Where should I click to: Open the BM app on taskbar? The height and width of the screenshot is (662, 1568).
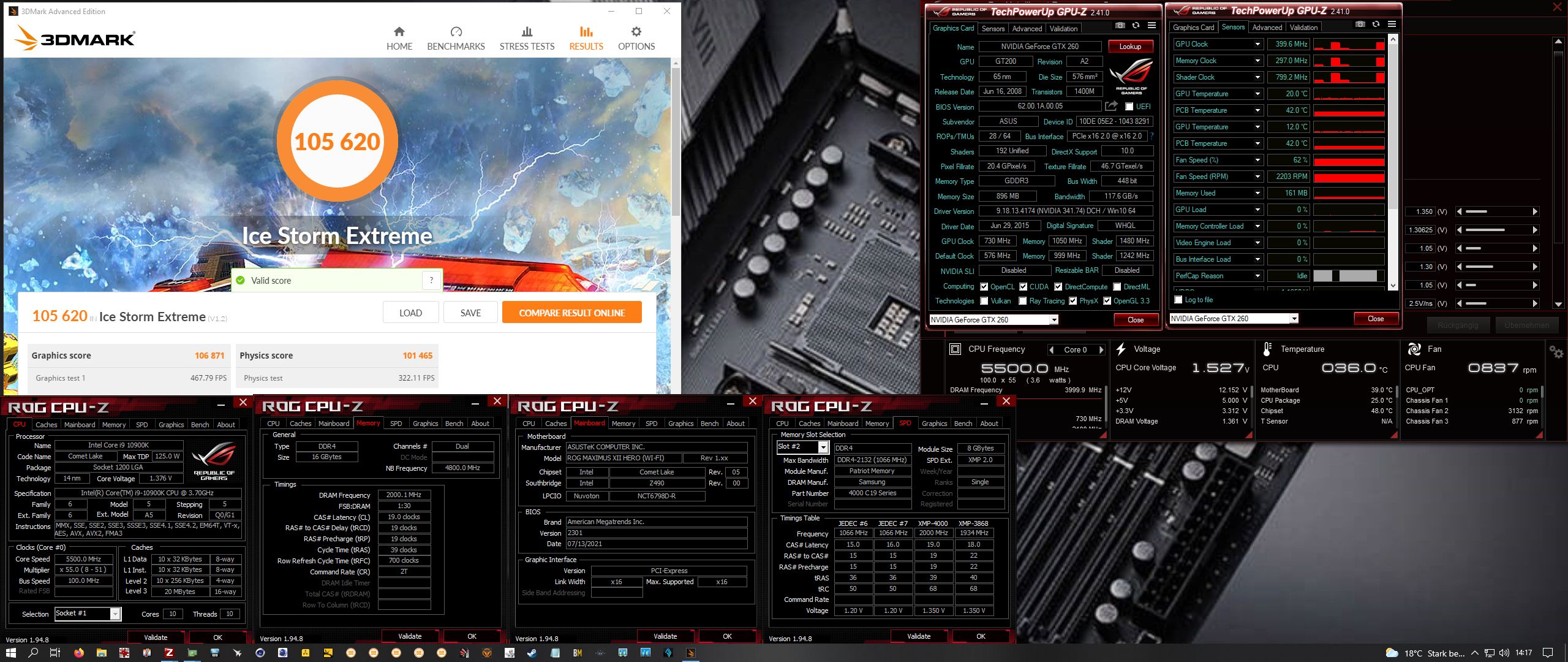[577, 653]
